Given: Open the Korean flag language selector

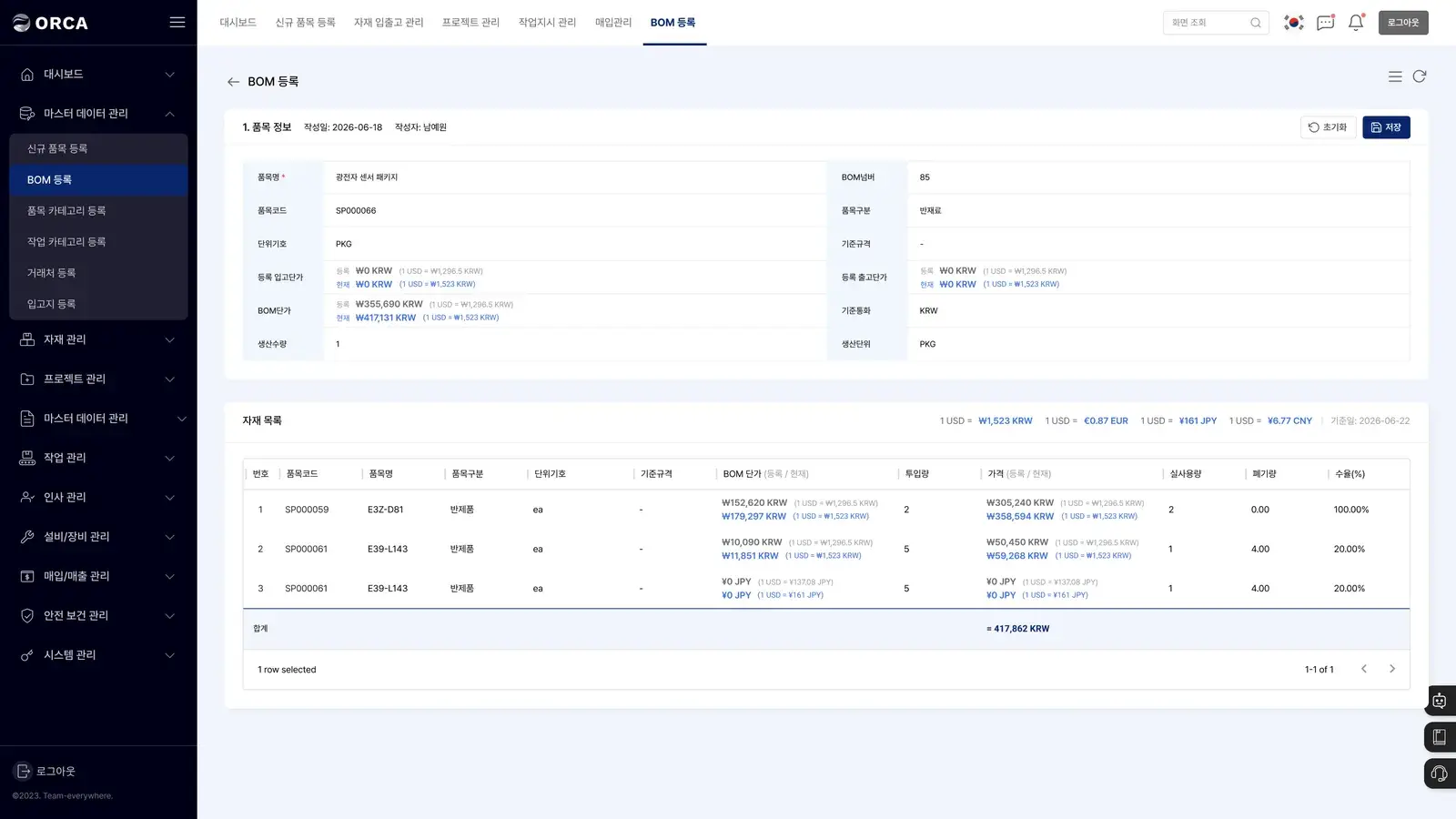Looking at the screenshot, I should (x=1293, y=23).
